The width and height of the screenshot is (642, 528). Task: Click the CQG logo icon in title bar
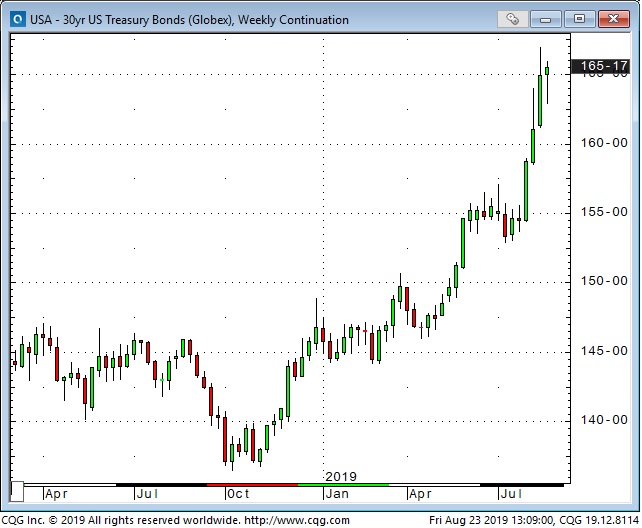[x=18, y=19]
